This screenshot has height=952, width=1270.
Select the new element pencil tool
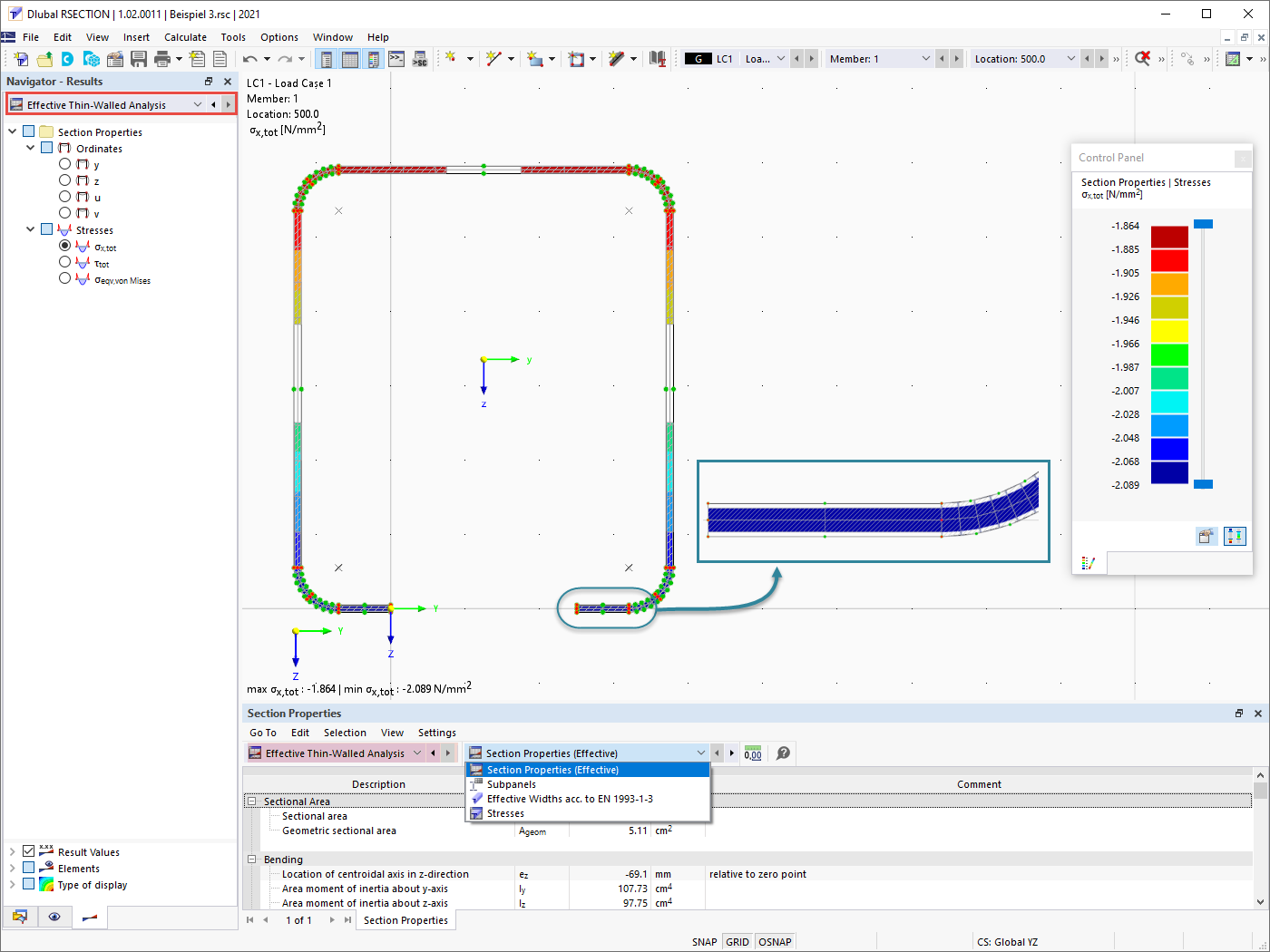click(x=617, y=59)
